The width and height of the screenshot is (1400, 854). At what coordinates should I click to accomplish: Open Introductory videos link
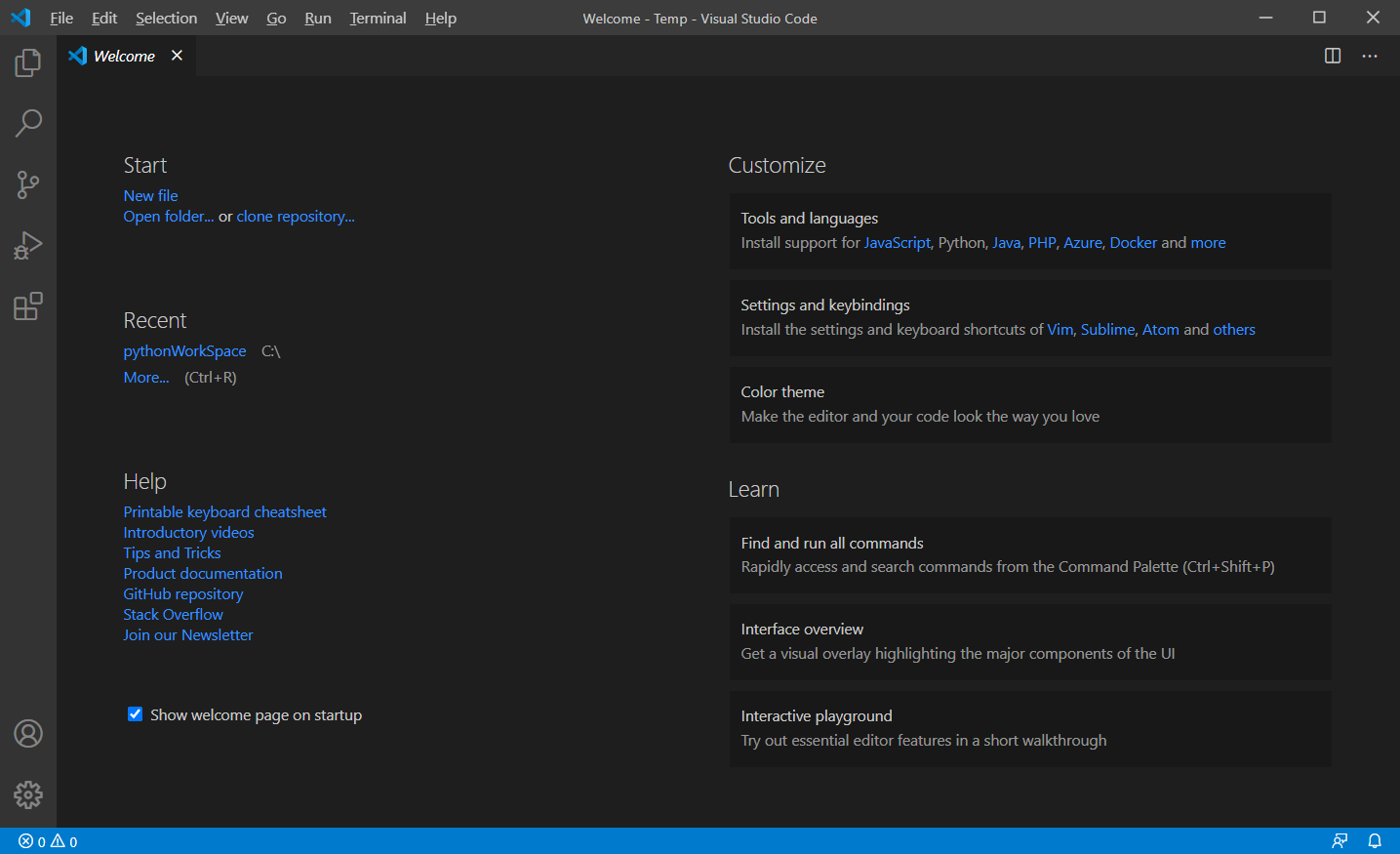tap(188, 532)
